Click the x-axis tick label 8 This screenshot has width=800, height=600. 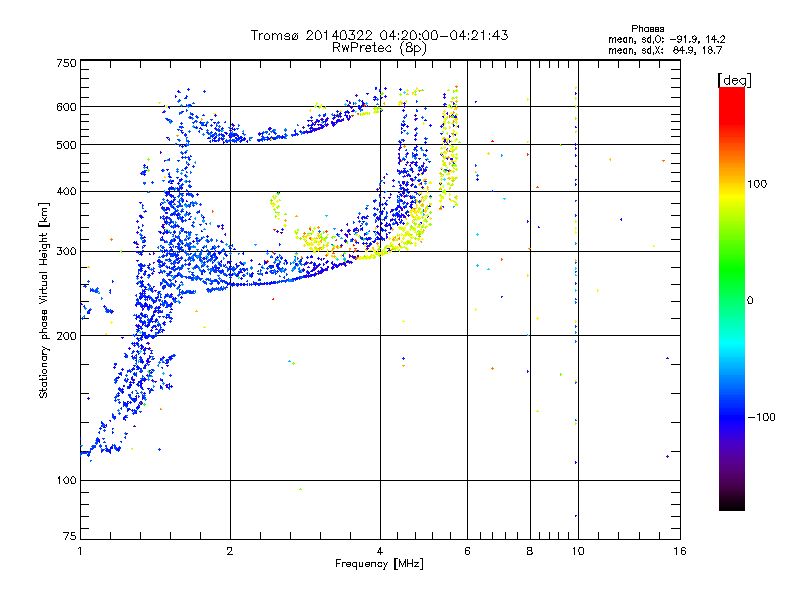[x=530, y=551]
